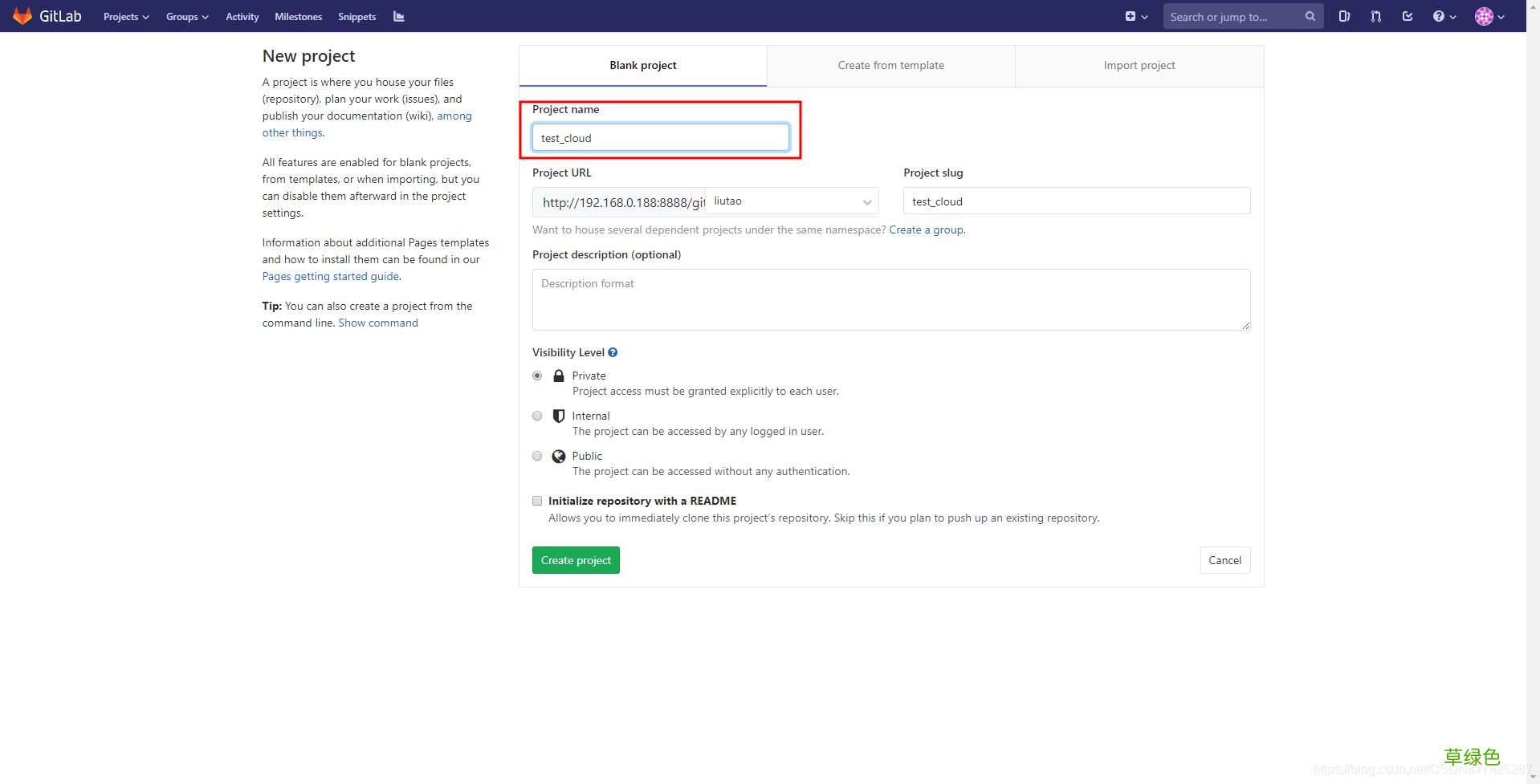Select the Private visibility radio button

pos(537,376)
